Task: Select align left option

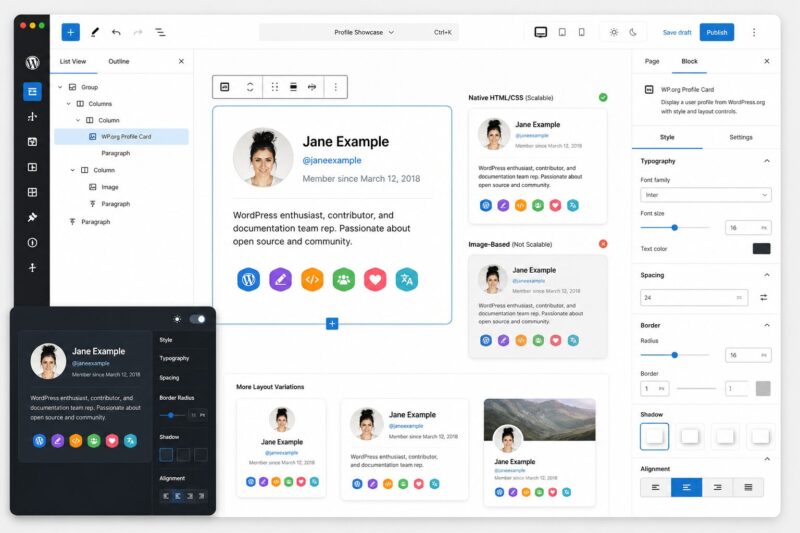Action: pyautogui.click(x=656, y=488)
